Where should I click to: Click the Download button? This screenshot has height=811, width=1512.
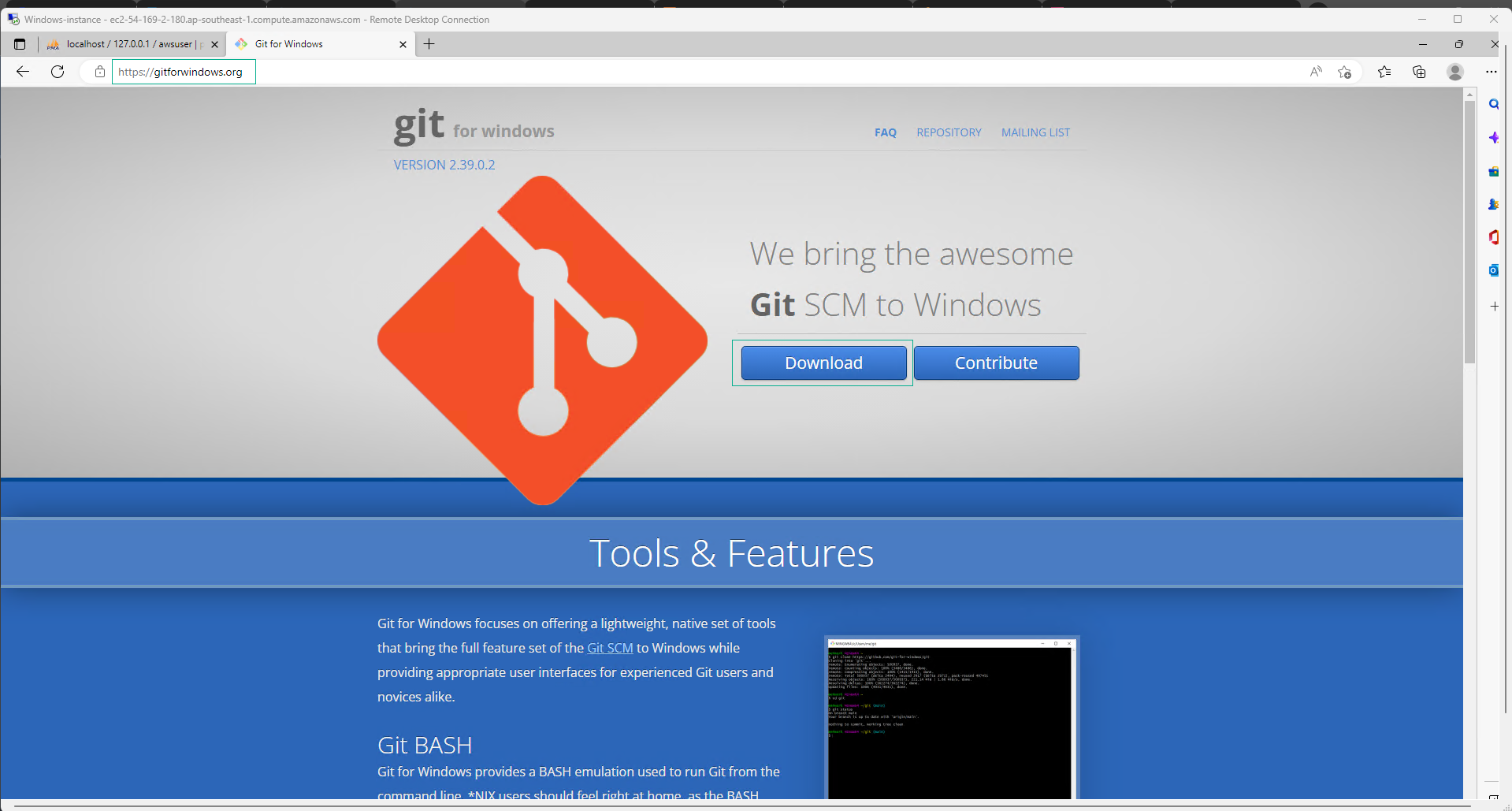point(823,363)
